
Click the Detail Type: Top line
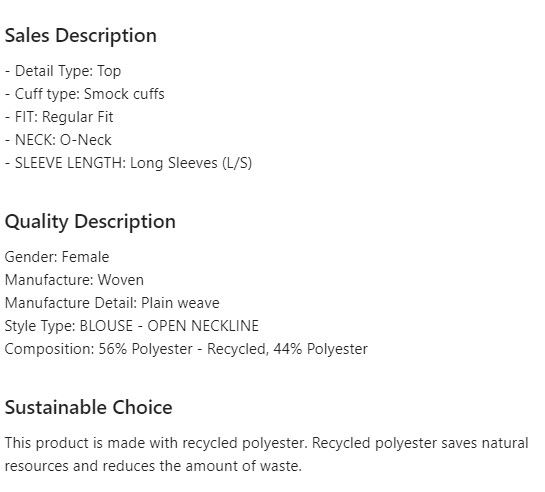tap(63, 71)
